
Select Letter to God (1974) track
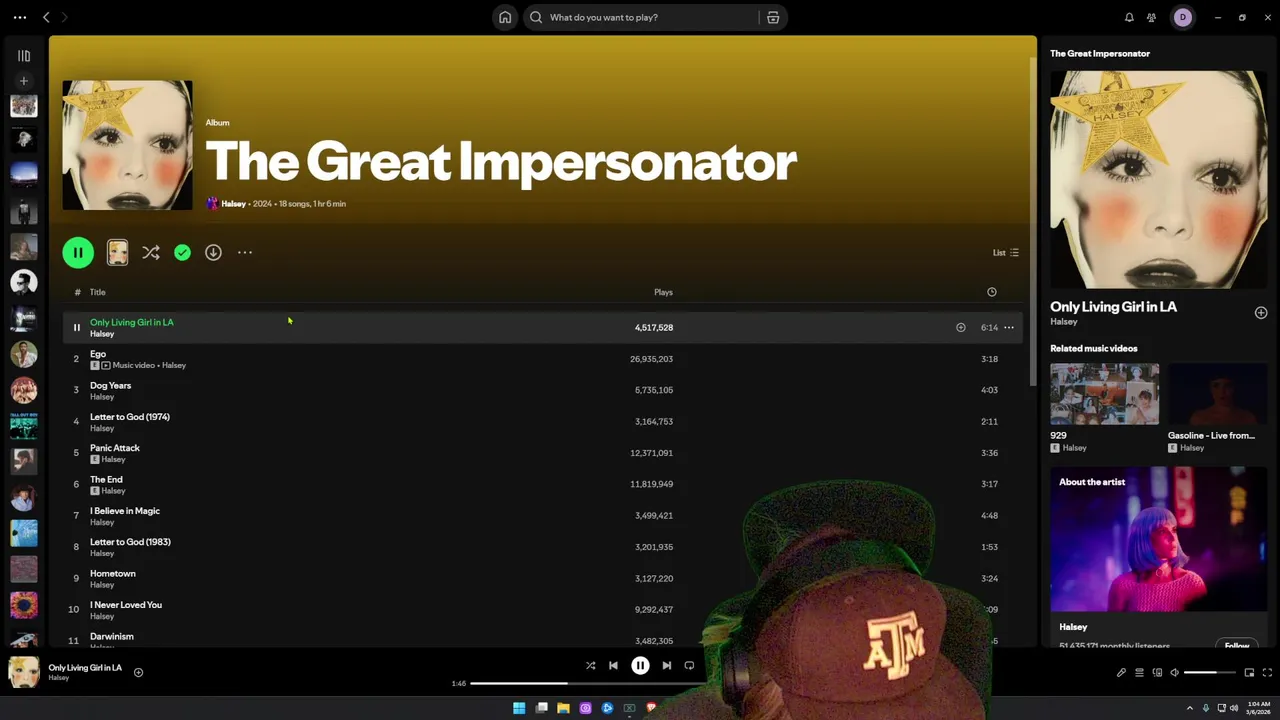pyautogui.click(x=130, y=417)
